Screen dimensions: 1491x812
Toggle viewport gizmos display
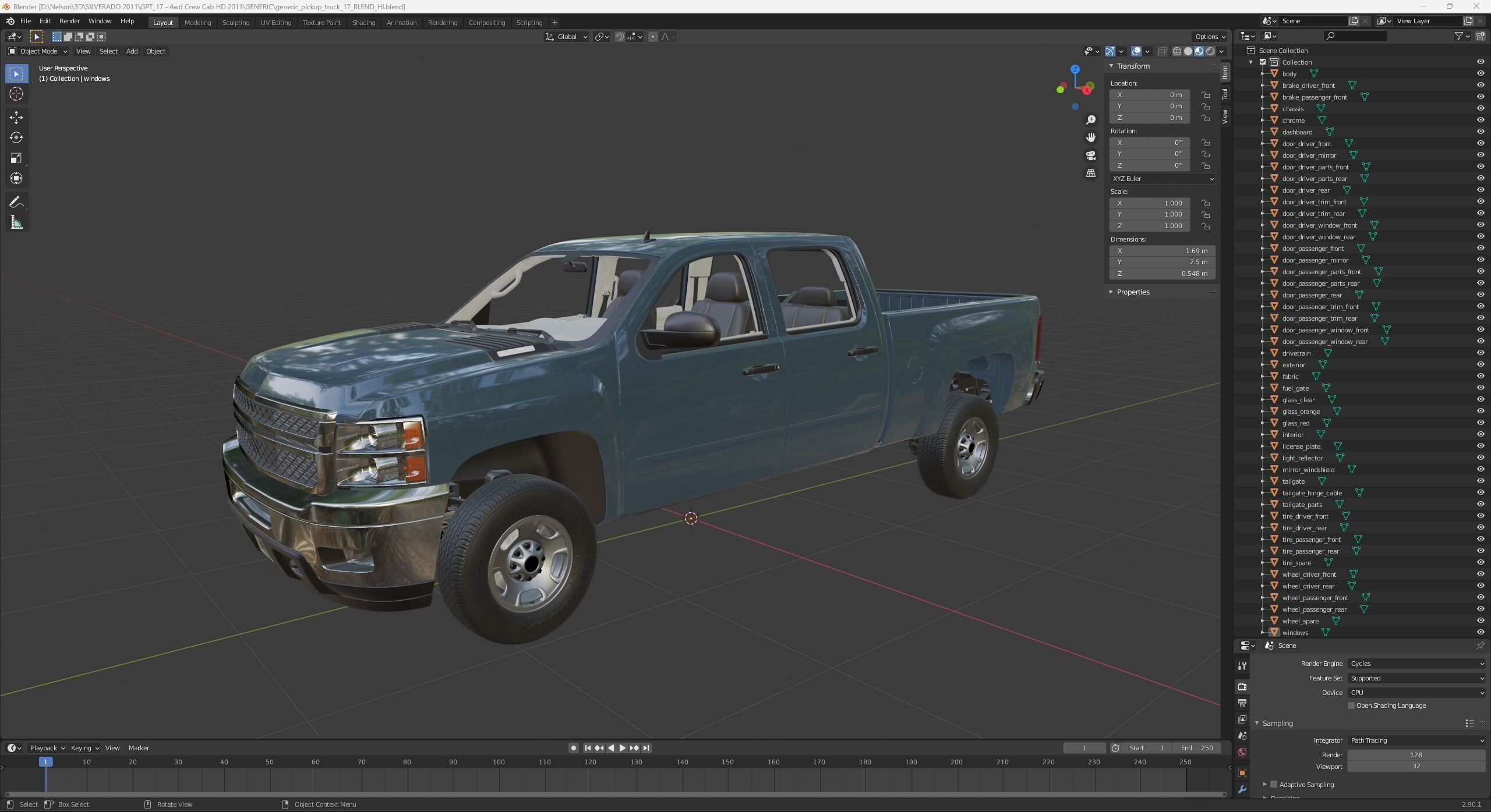pos(1110,51)
